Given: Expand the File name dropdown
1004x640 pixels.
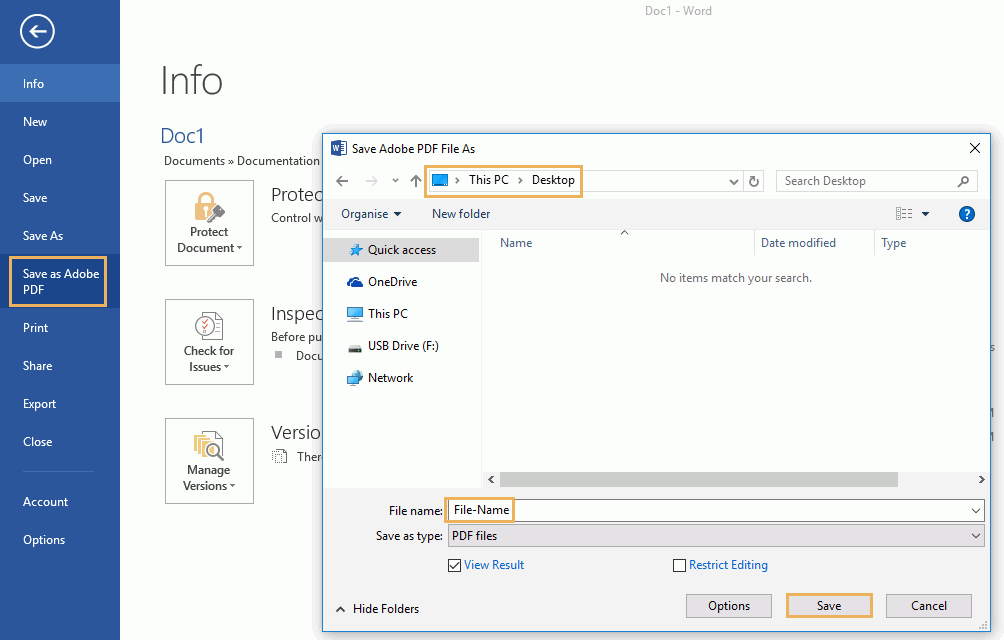Looking at the screenshot, I should tap(975, 511).
